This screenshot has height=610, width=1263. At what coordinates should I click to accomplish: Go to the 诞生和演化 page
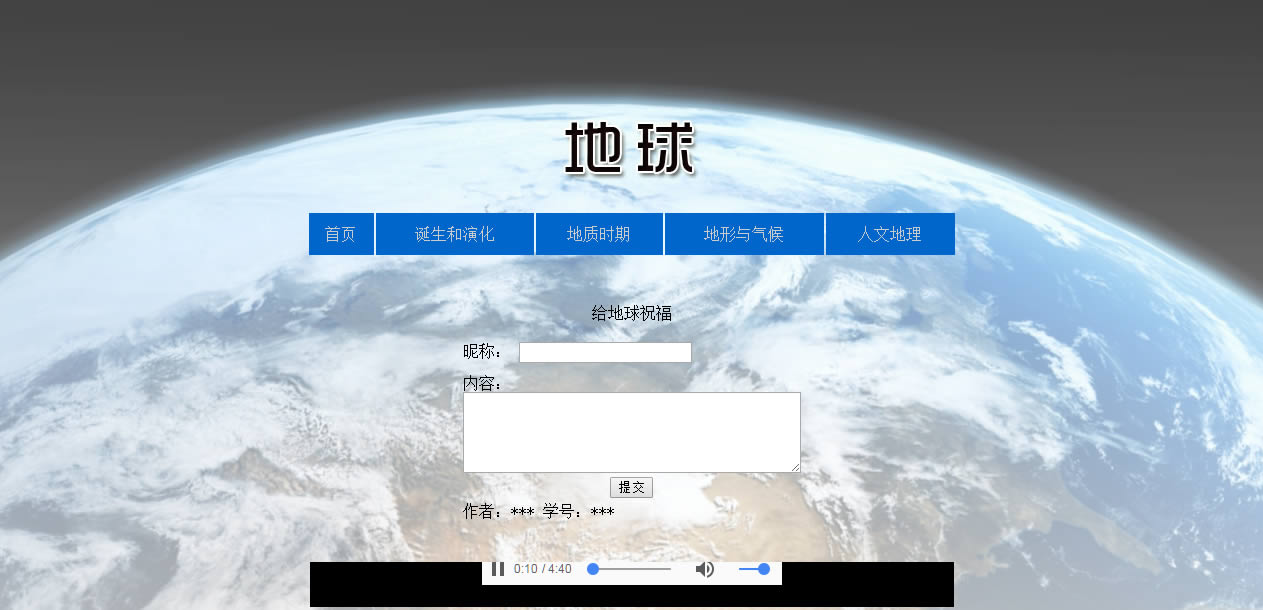pyautogui.click(x=455, y=234)
